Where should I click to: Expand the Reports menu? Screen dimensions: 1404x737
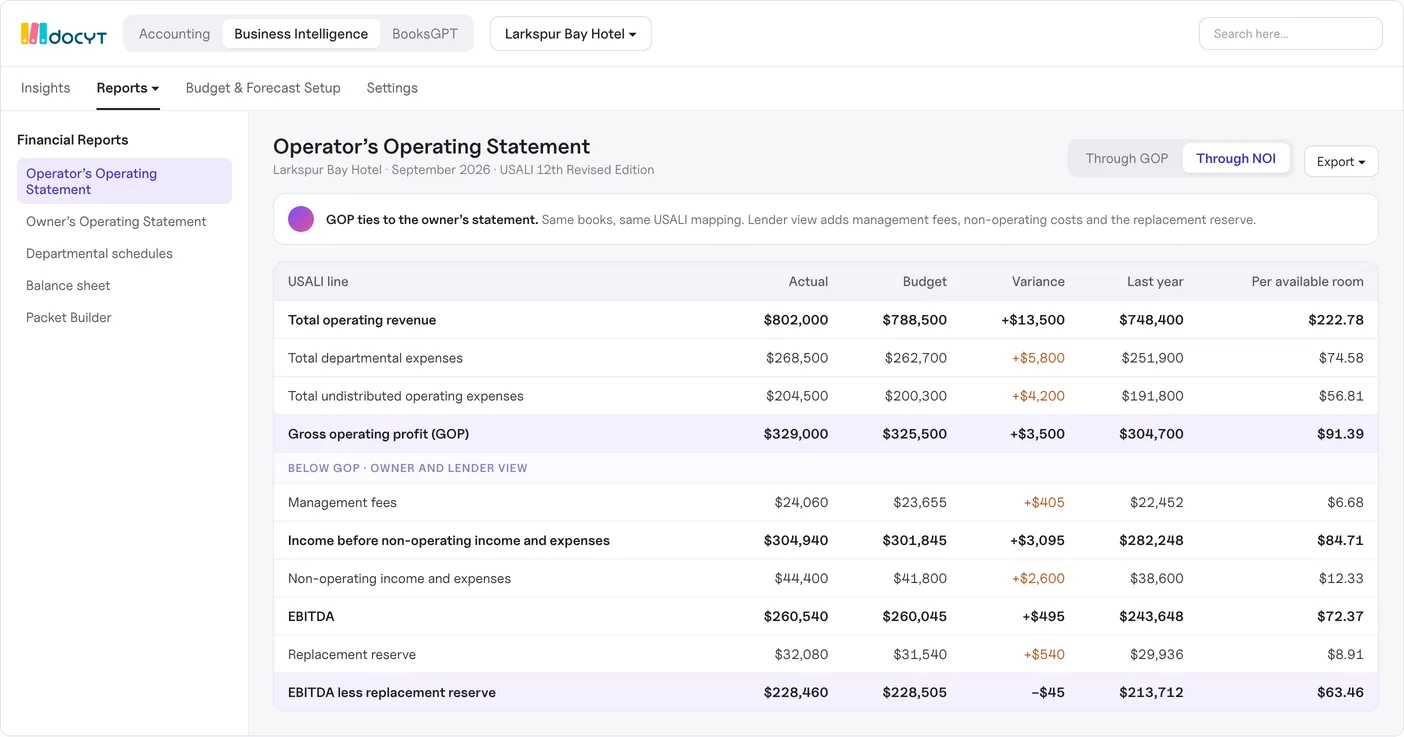[128, 88]
